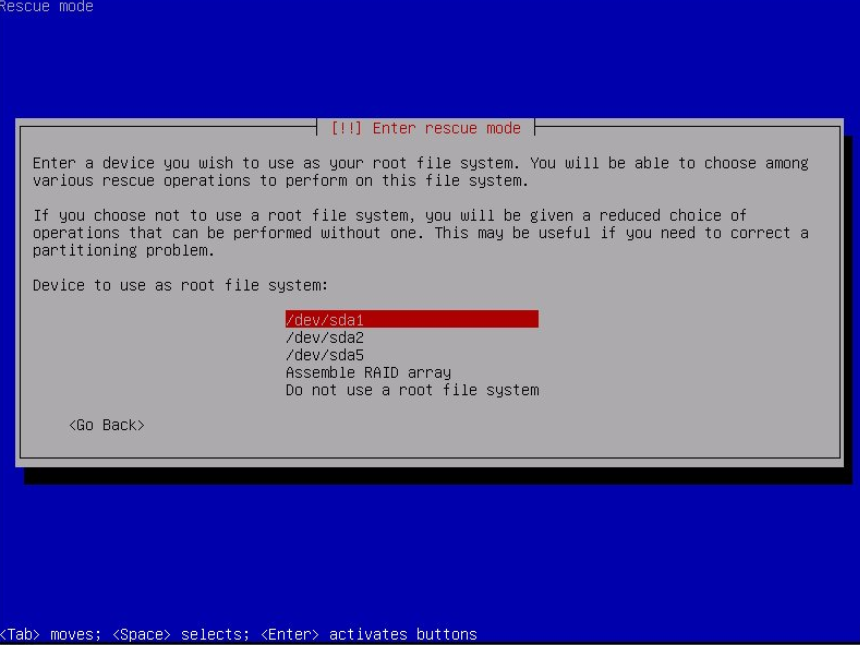Click the Tab moves keyboard hint
The image size is (860, 645).
46,635
